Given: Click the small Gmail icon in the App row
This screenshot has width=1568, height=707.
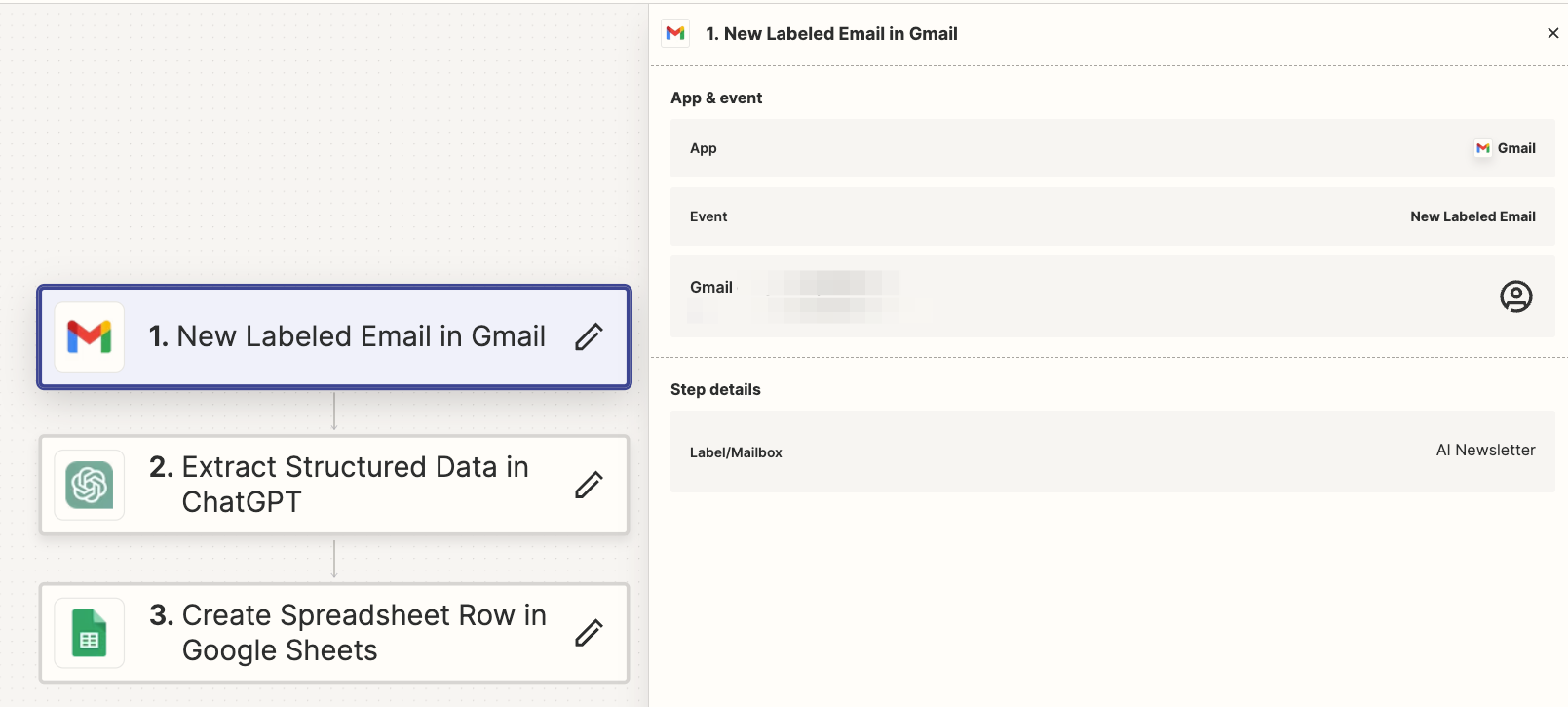Looking at the screenshot, I should coord(1483,148).
